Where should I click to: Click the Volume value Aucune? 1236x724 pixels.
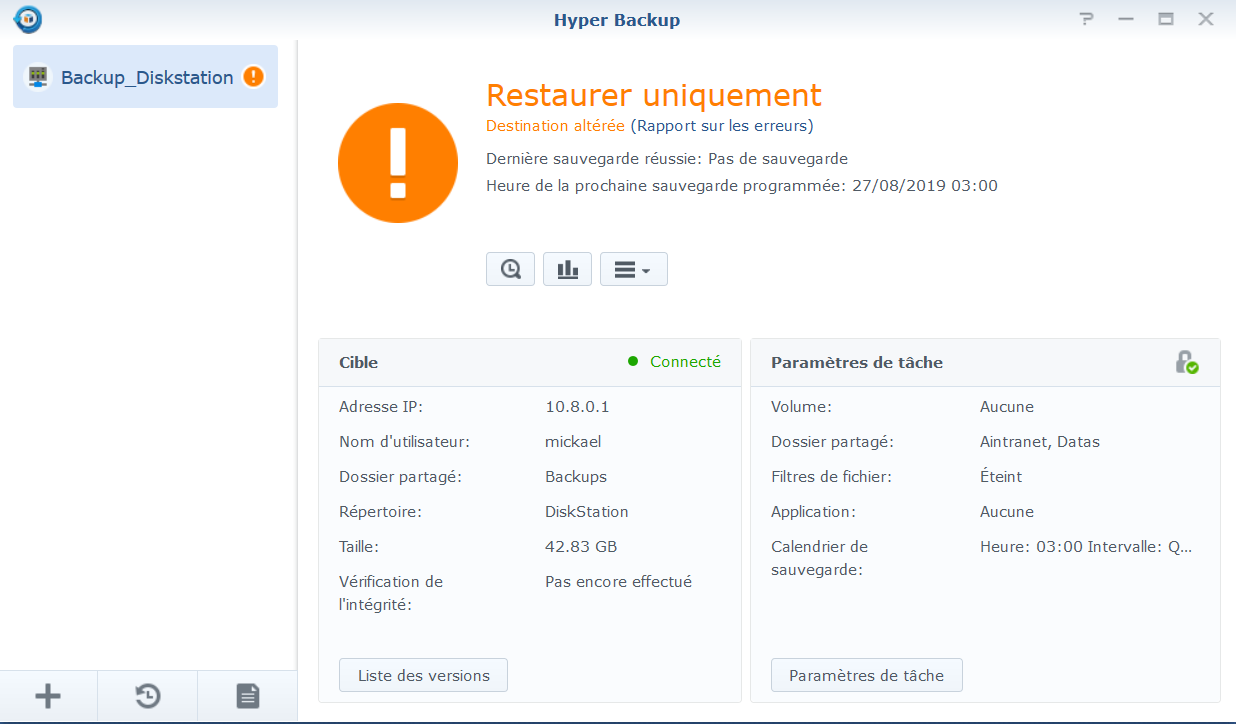pos(1007,407)
